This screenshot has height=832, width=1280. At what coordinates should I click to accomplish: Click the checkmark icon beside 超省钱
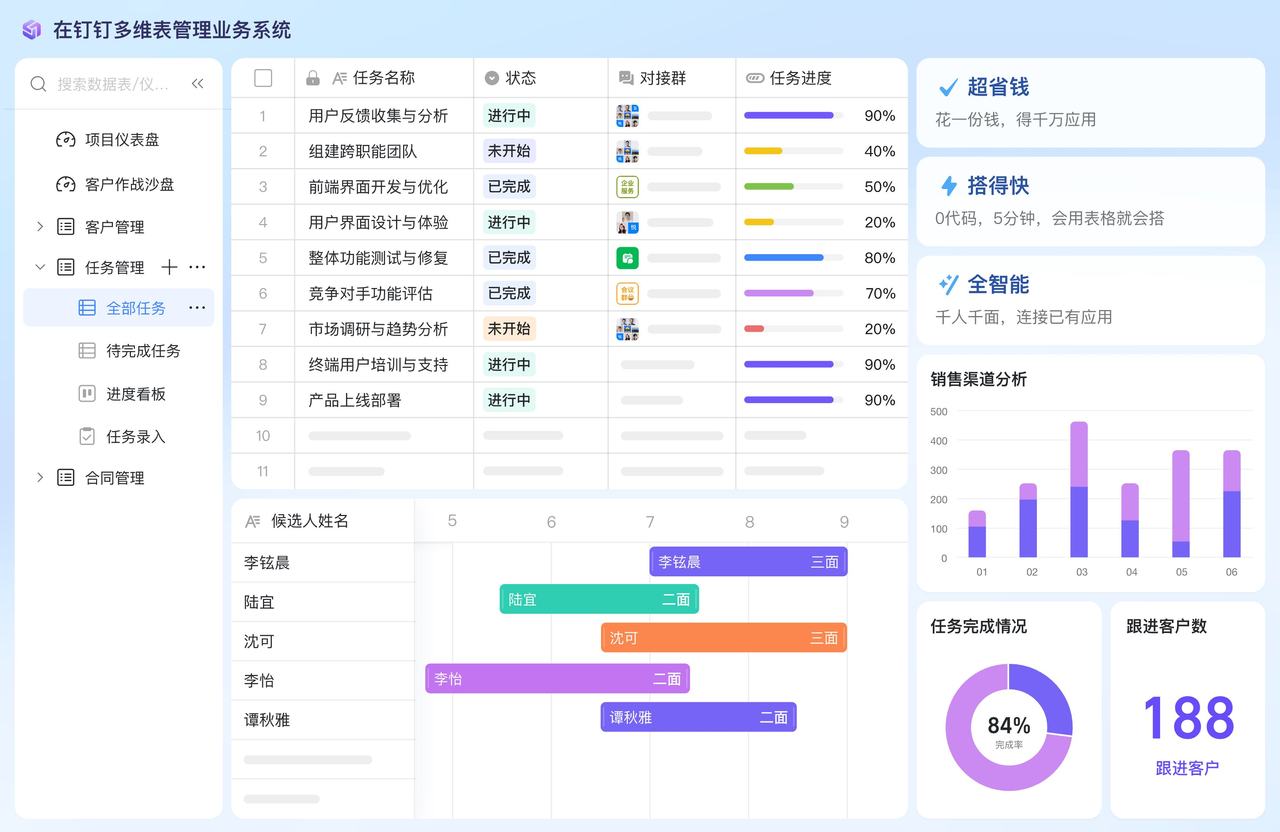[x=948, y=87]
